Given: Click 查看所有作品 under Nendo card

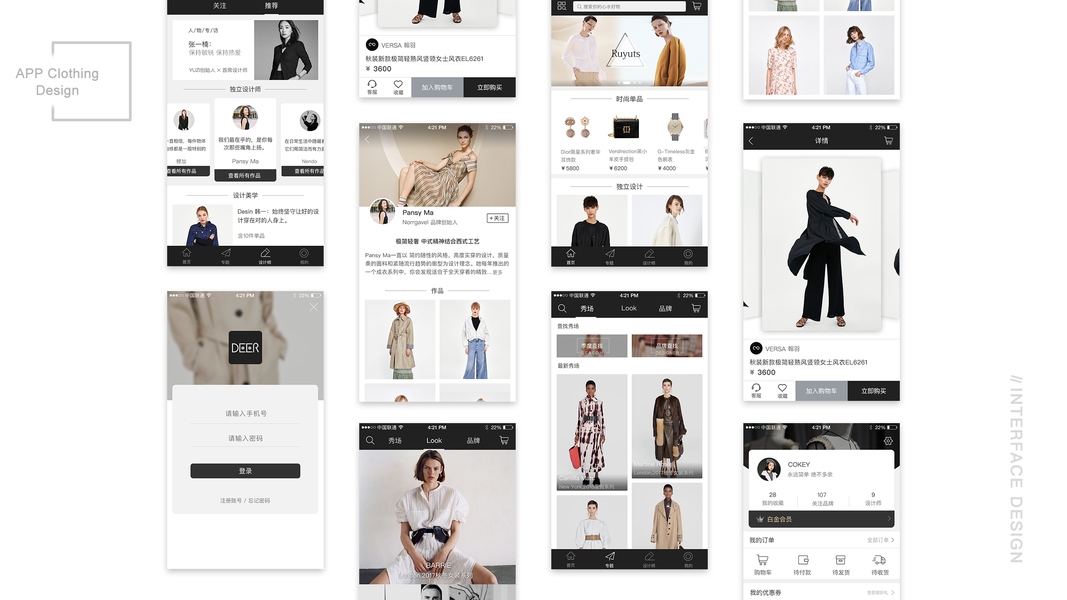Looking at the screenshot, I should 303,171.
